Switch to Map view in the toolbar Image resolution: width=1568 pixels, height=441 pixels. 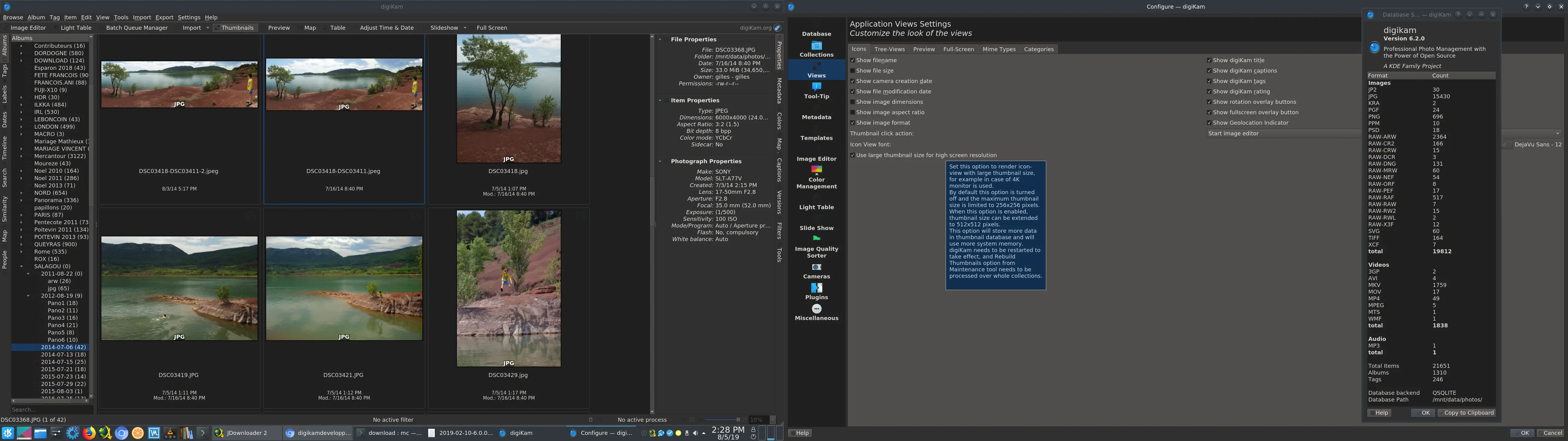point(310,28)
